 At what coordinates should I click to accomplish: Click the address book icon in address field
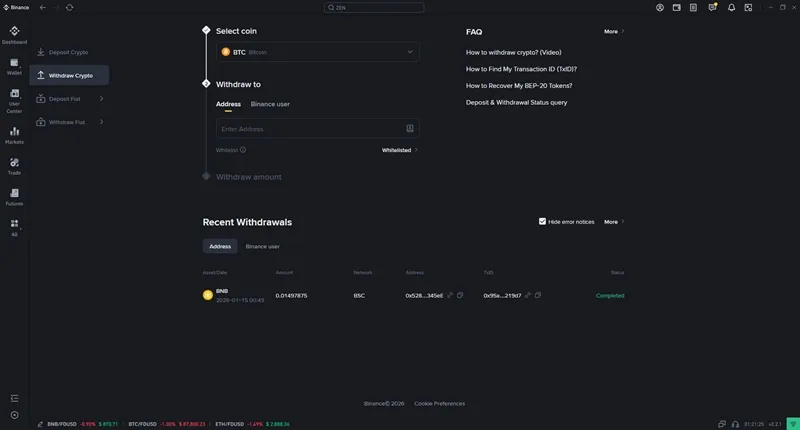pos(410,129)
